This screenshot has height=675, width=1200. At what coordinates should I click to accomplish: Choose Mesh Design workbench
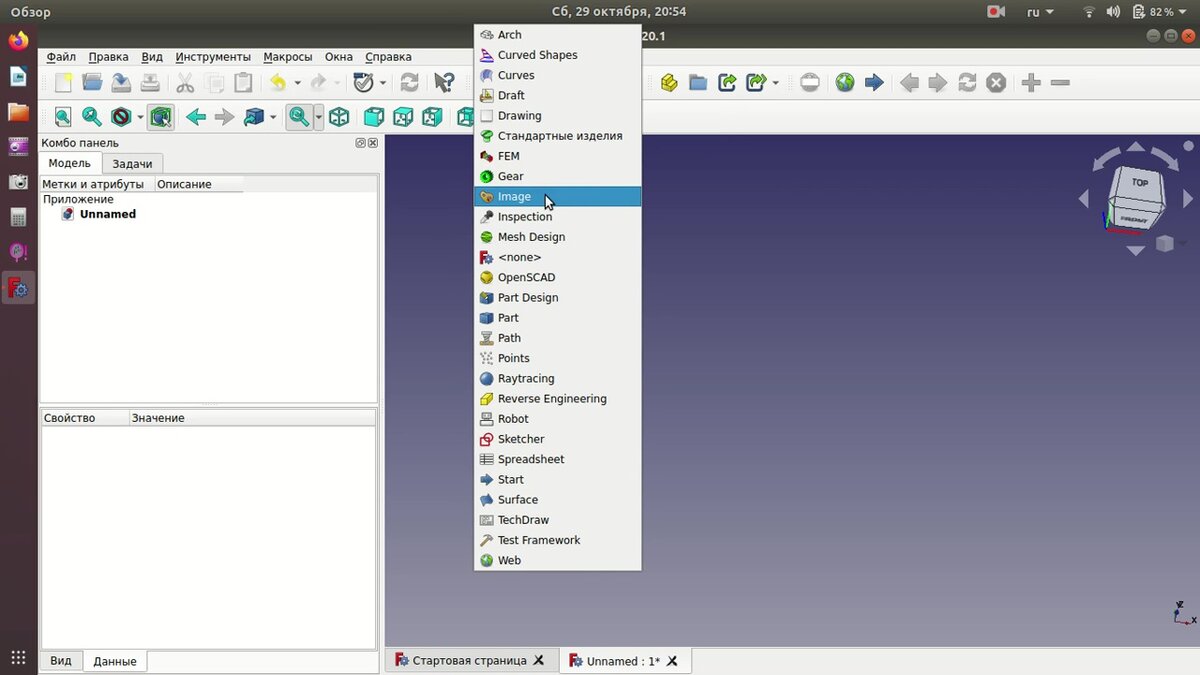557,237
